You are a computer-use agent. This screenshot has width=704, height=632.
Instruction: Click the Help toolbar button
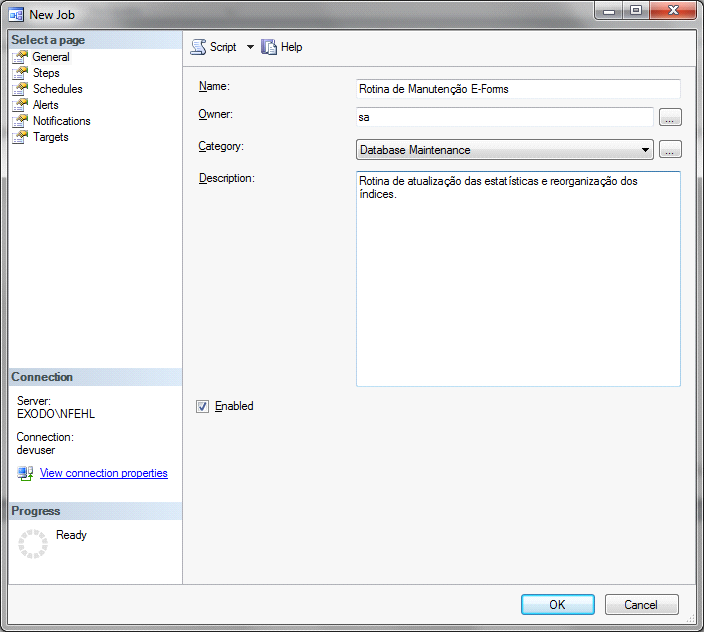(282, 47)
